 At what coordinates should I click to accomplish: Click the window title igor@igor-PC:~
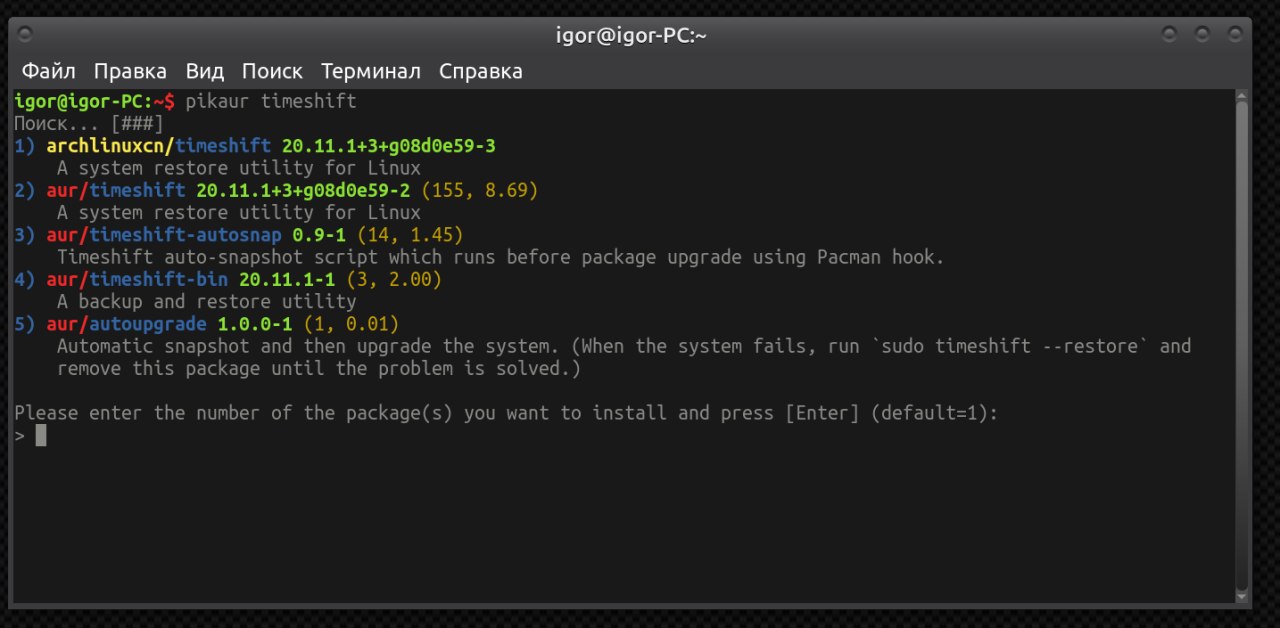point(631,36)
